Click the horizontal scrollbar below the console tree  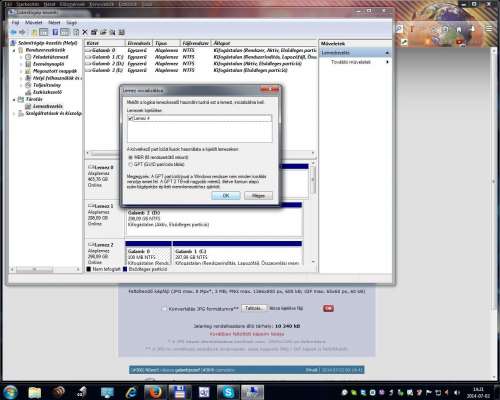45,269
